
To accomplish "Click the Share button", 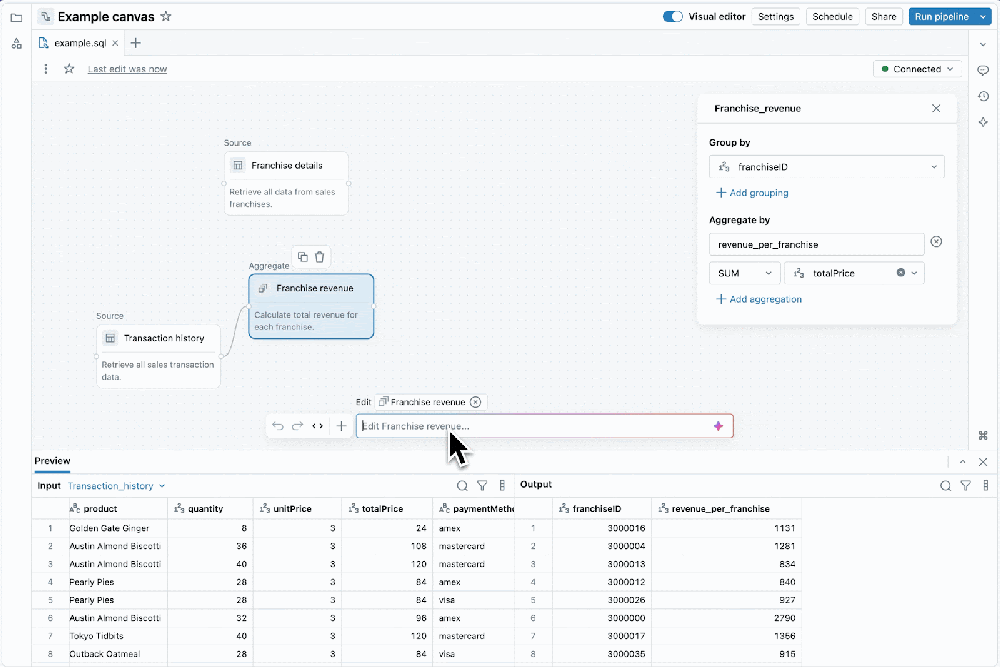I will [883, 17].
